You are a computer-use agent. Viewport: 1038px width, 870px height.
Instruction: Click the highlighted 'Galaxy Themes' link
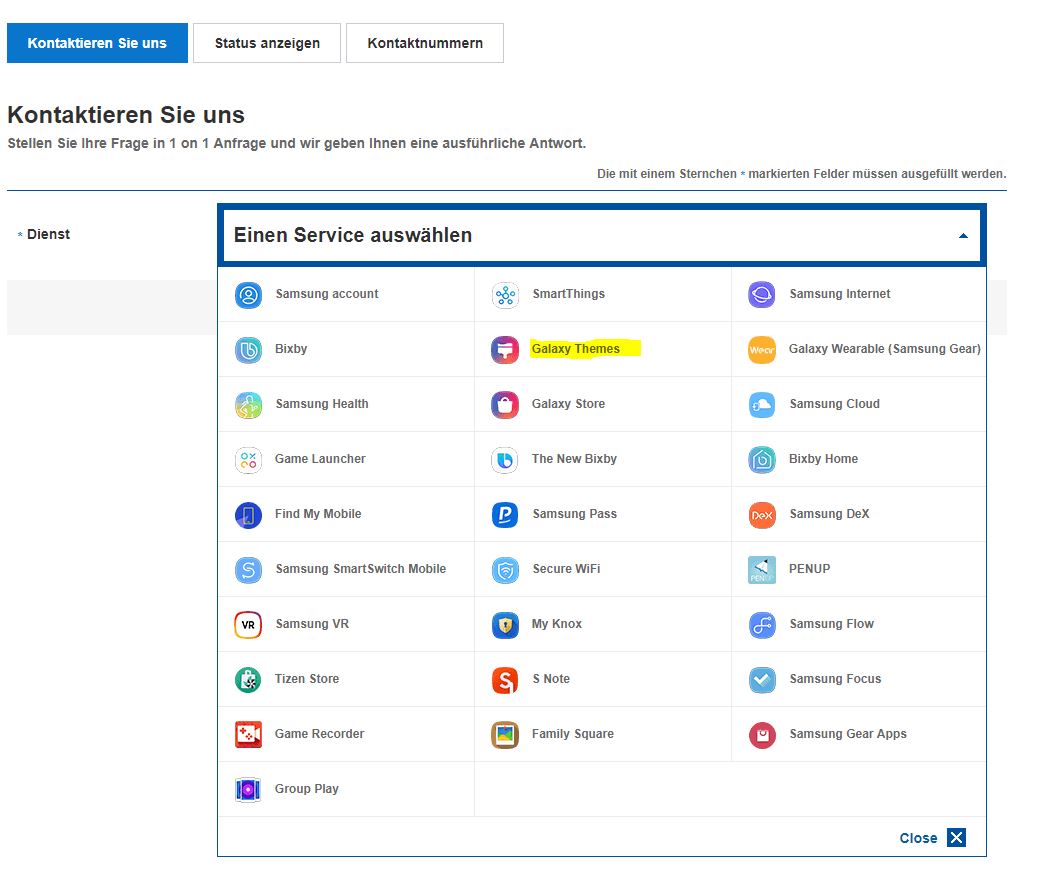coord(576,349)
